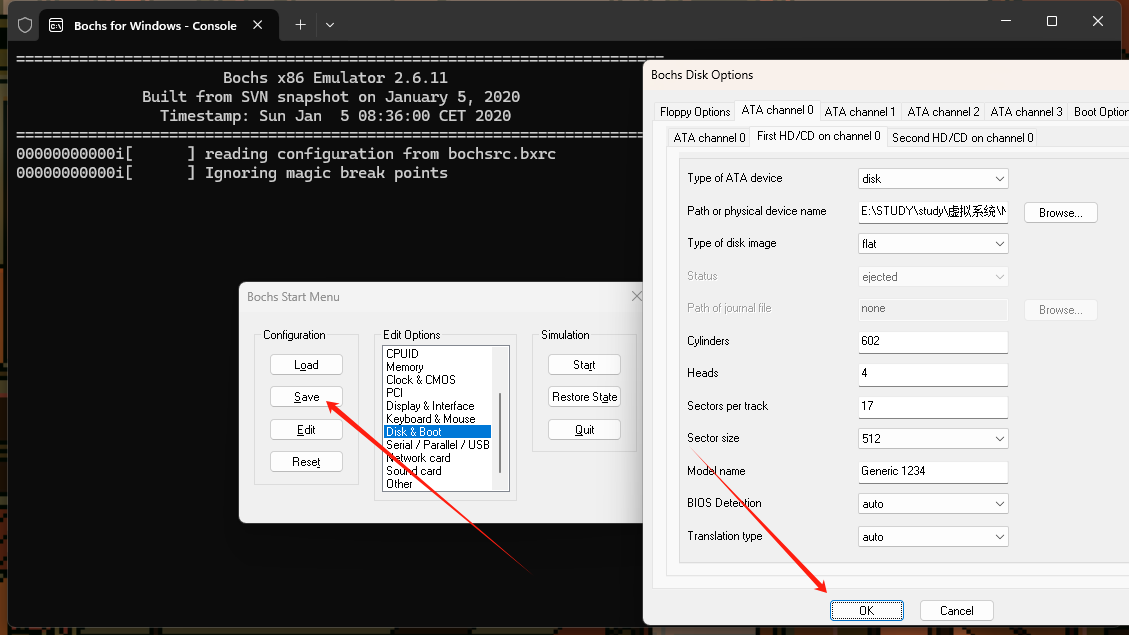Open the Sector size dropdown

pos(932,438)
